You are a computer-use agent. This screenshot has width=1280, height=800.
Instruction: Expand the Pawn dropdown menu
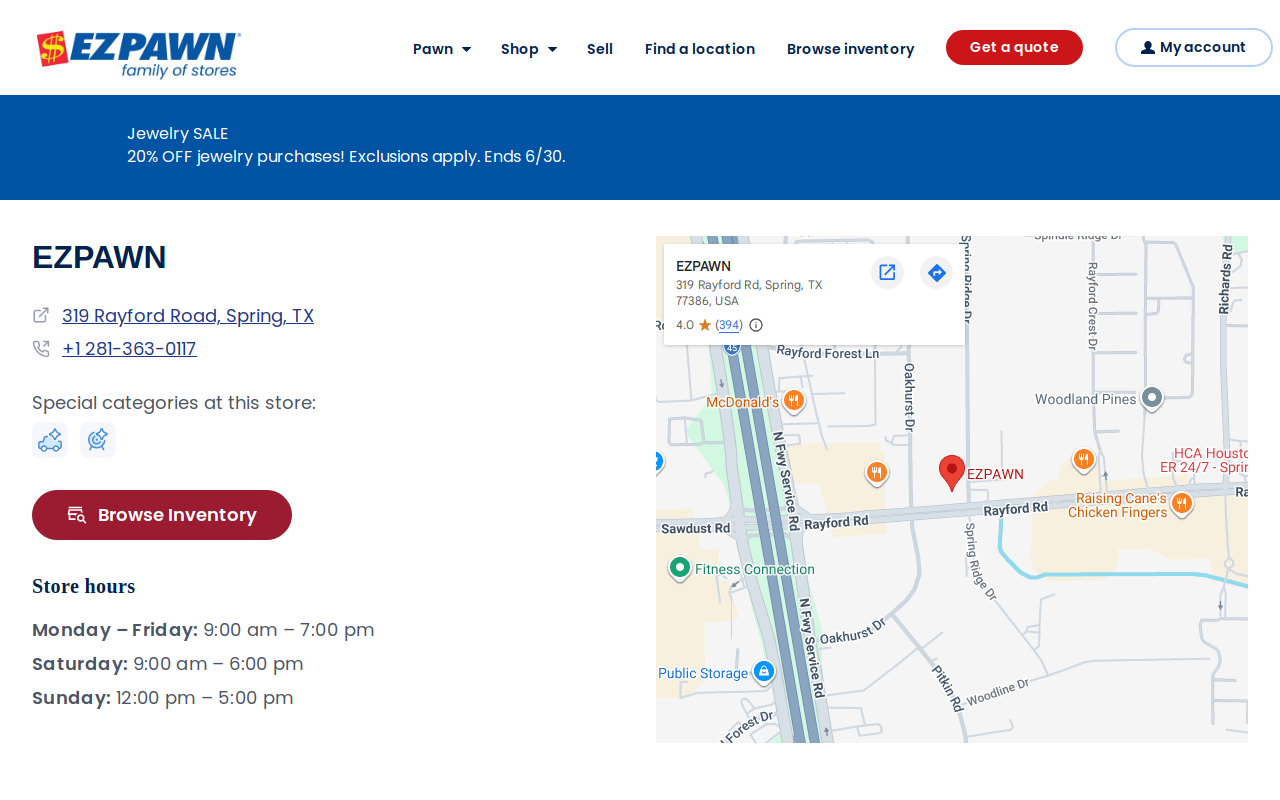coord(442,49)
